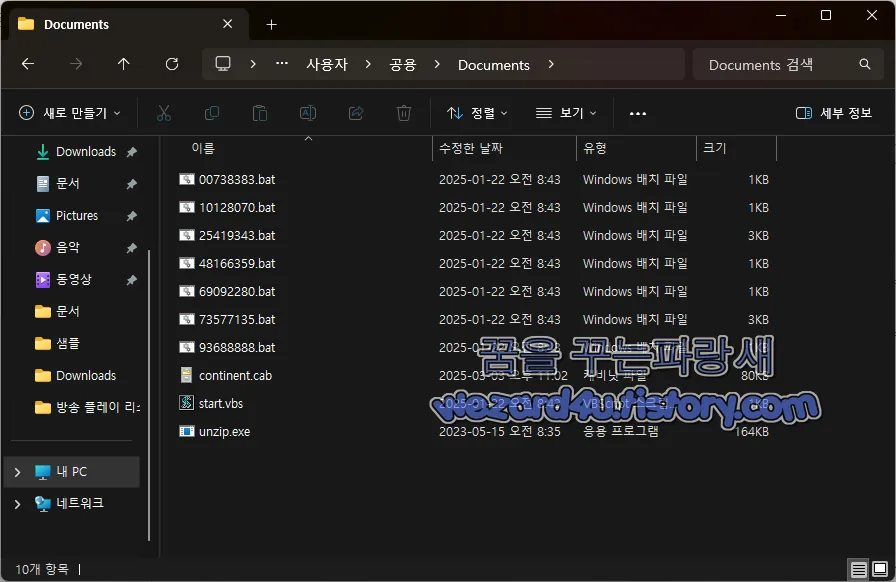Select 내 PC in navigation pane

(x=71, y=472)
